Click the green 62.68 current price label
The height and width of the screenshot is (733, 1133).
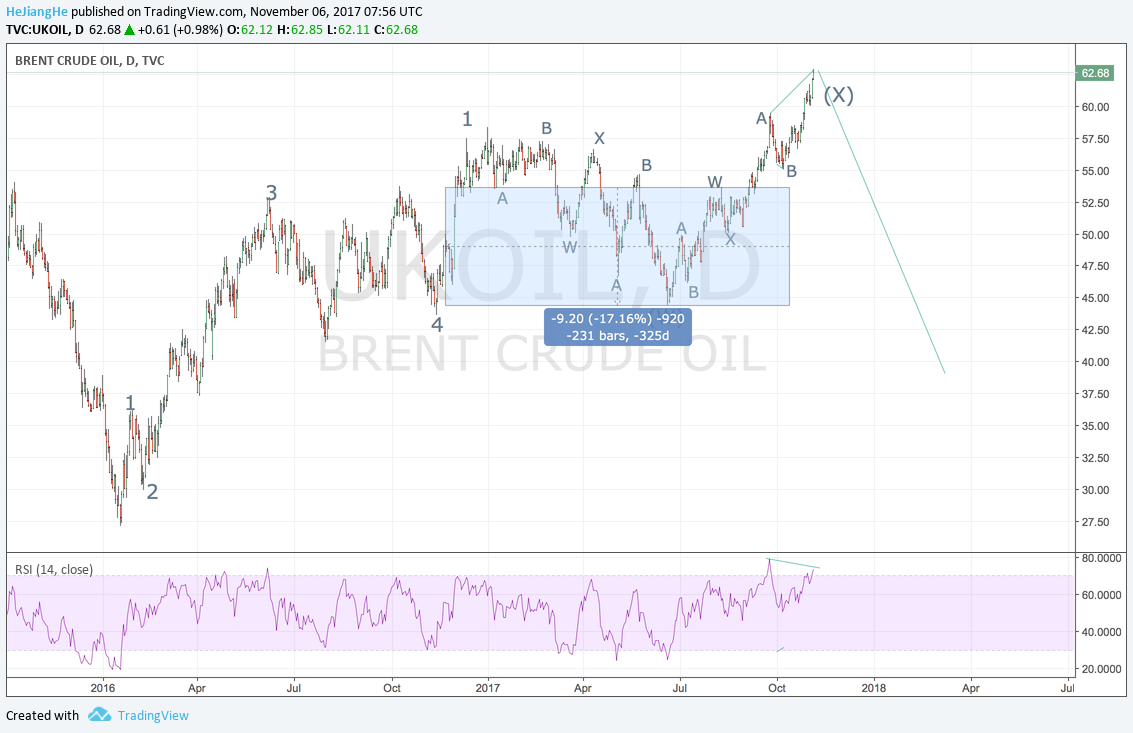1095,73
